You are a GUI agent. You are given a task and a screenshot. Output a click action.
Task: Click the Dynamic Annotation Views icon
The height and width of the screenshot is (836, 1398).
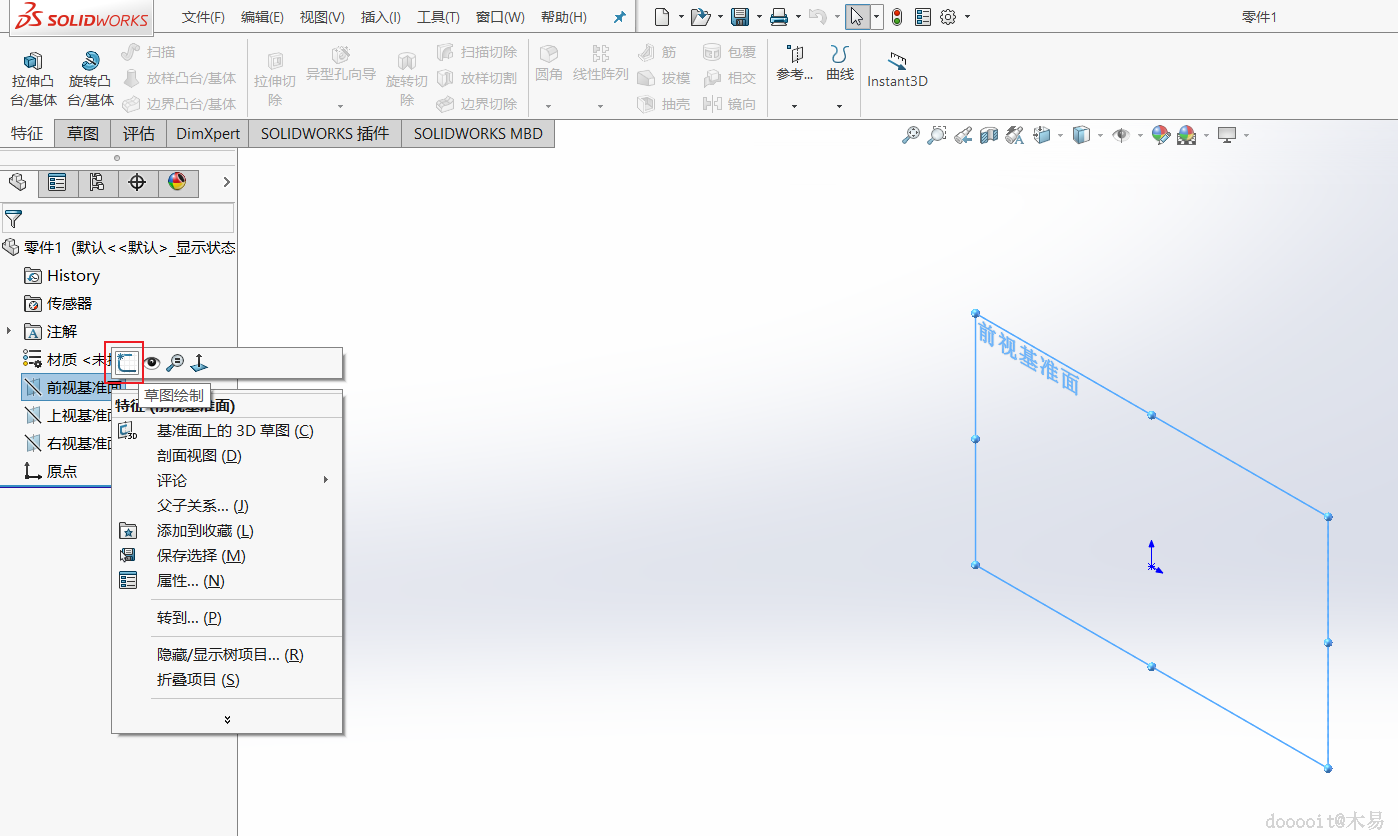point(1015,135)
